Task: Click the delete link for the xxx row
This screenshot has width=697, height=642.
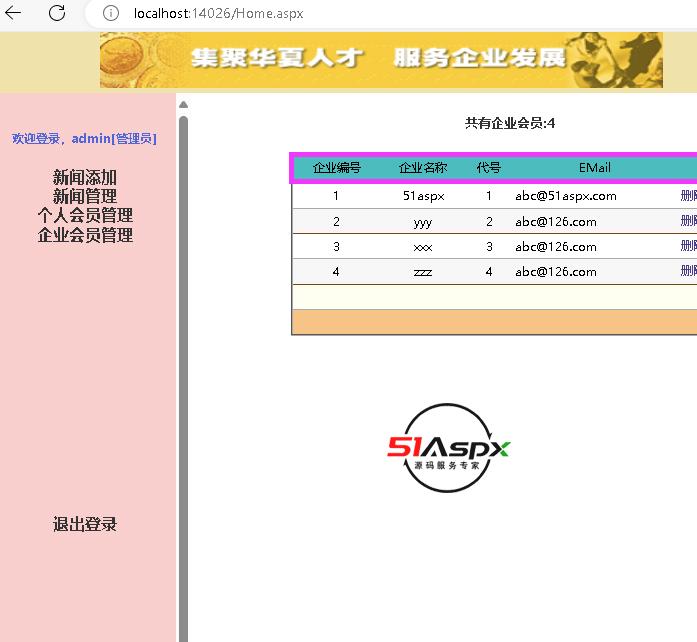Action: click(x=688, y=246)
